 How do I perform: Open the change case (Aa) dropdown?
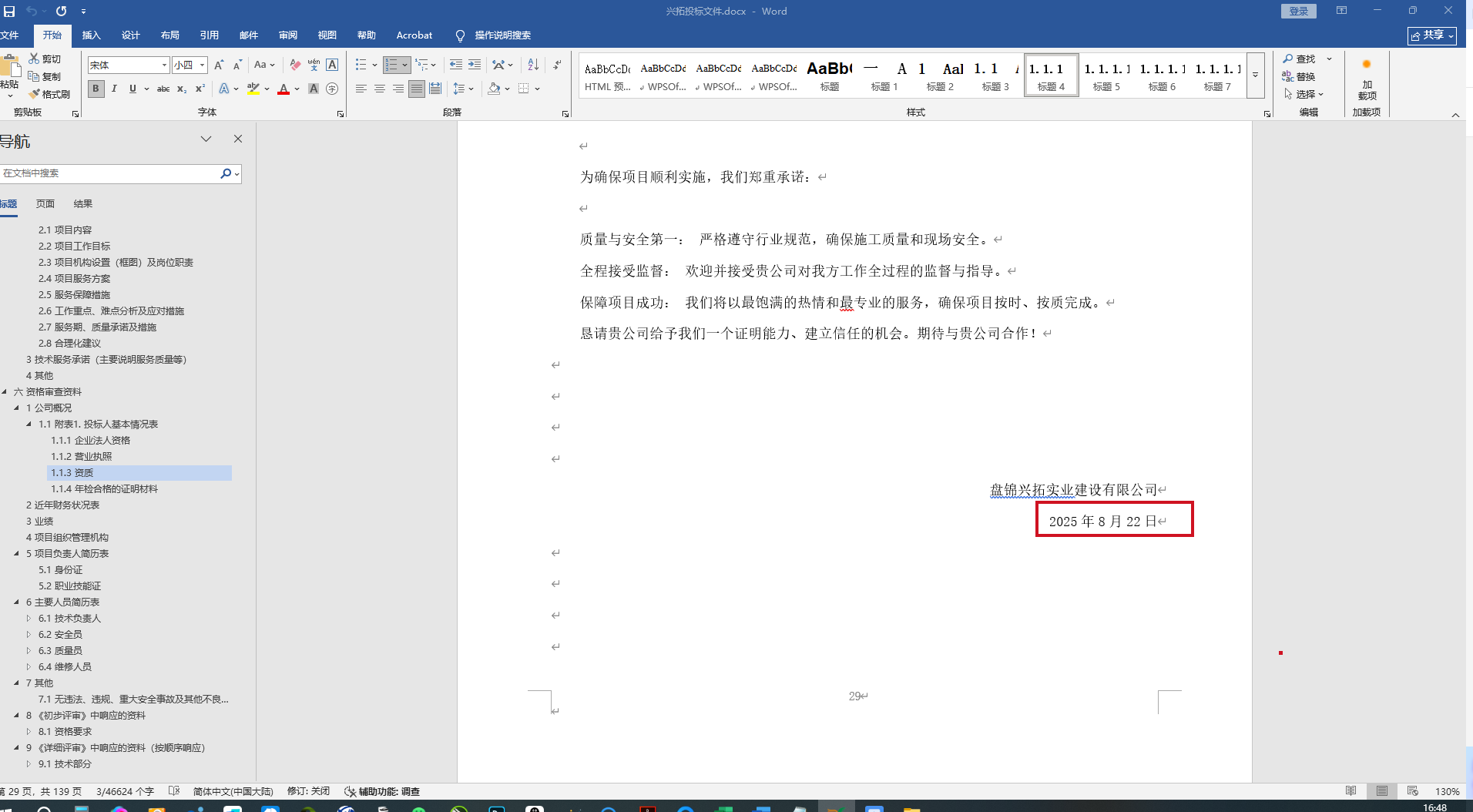click(x=264, y=65)
